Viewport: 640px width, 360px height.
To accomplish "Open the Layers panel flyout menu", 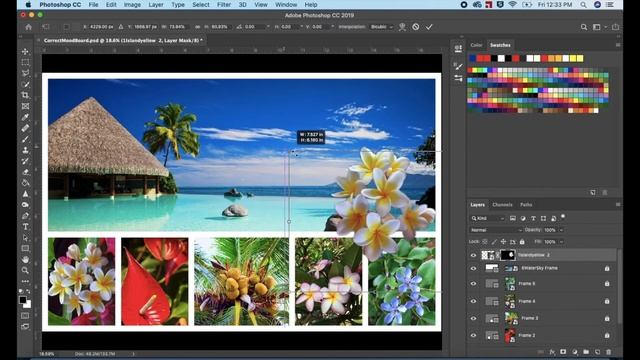I will point(618,204).
